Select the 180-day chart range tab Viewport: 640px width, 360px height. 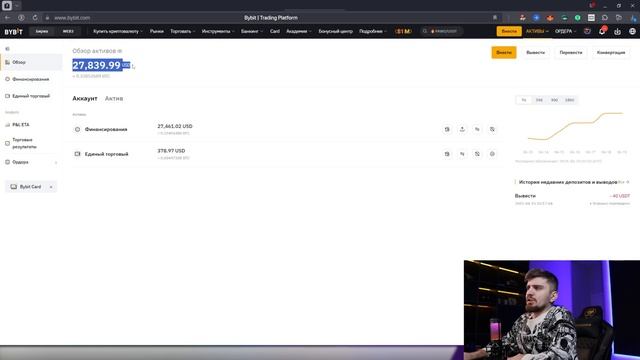(x=569, y=100)
